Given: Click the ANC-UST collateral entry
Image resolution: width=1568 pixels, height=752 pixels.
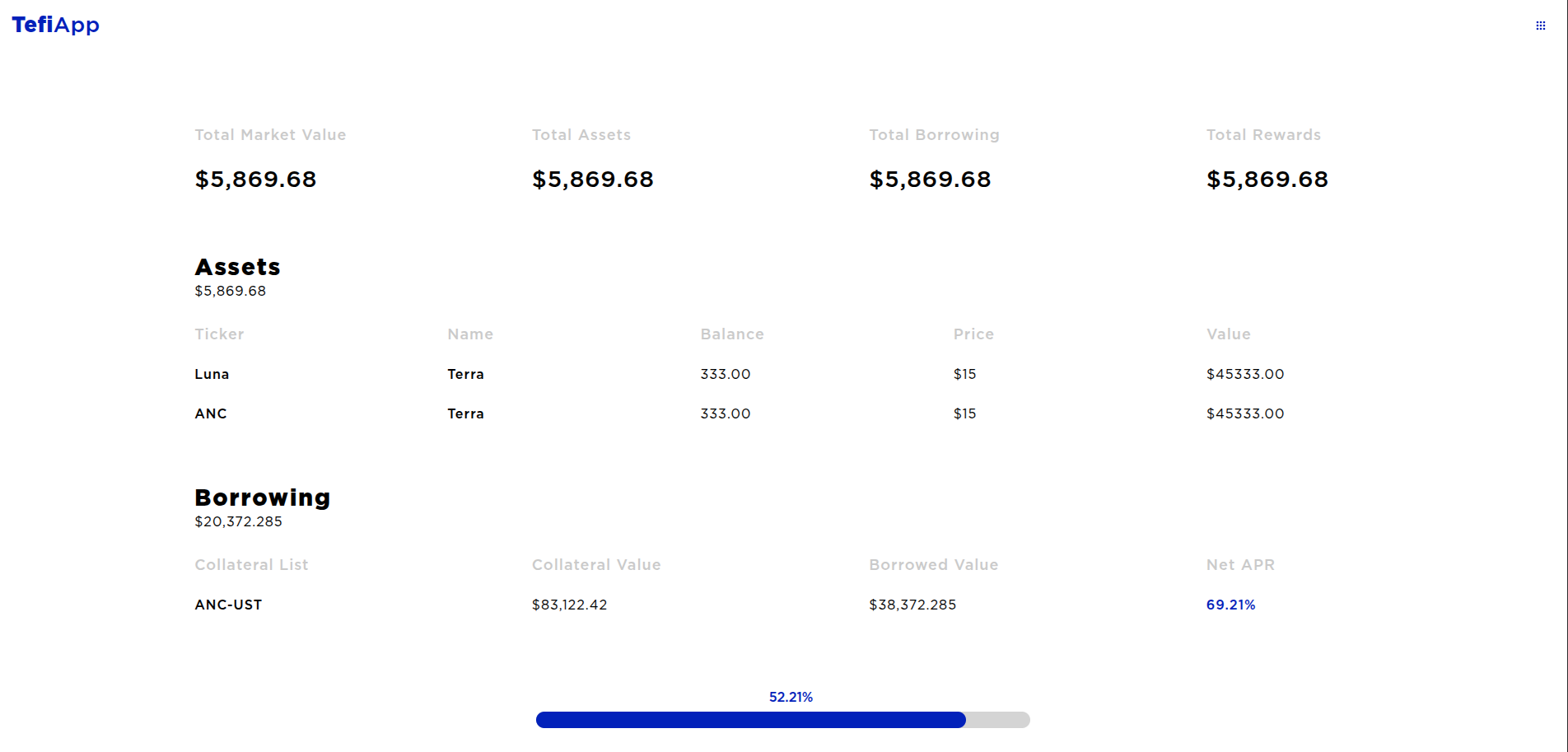Looking at the screenshot, I should point(228,605).
